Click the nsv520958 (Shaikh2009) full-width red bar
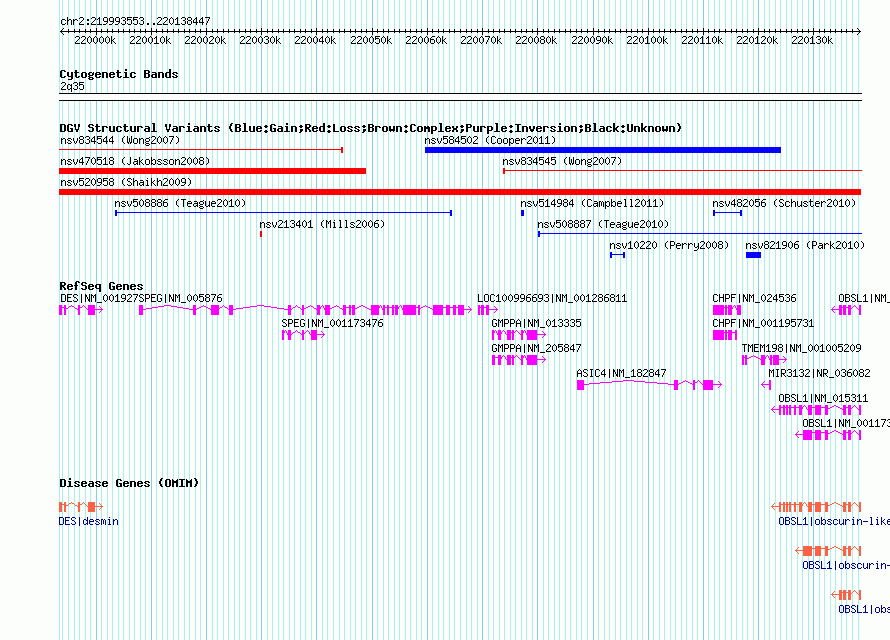 [x=460, y=192]
